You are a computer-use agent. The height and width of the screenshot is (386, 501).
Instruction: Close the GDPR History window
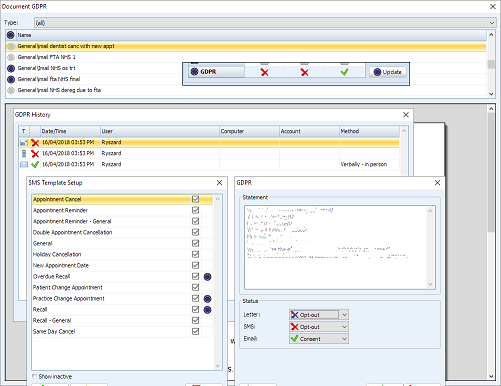point(406,115)
